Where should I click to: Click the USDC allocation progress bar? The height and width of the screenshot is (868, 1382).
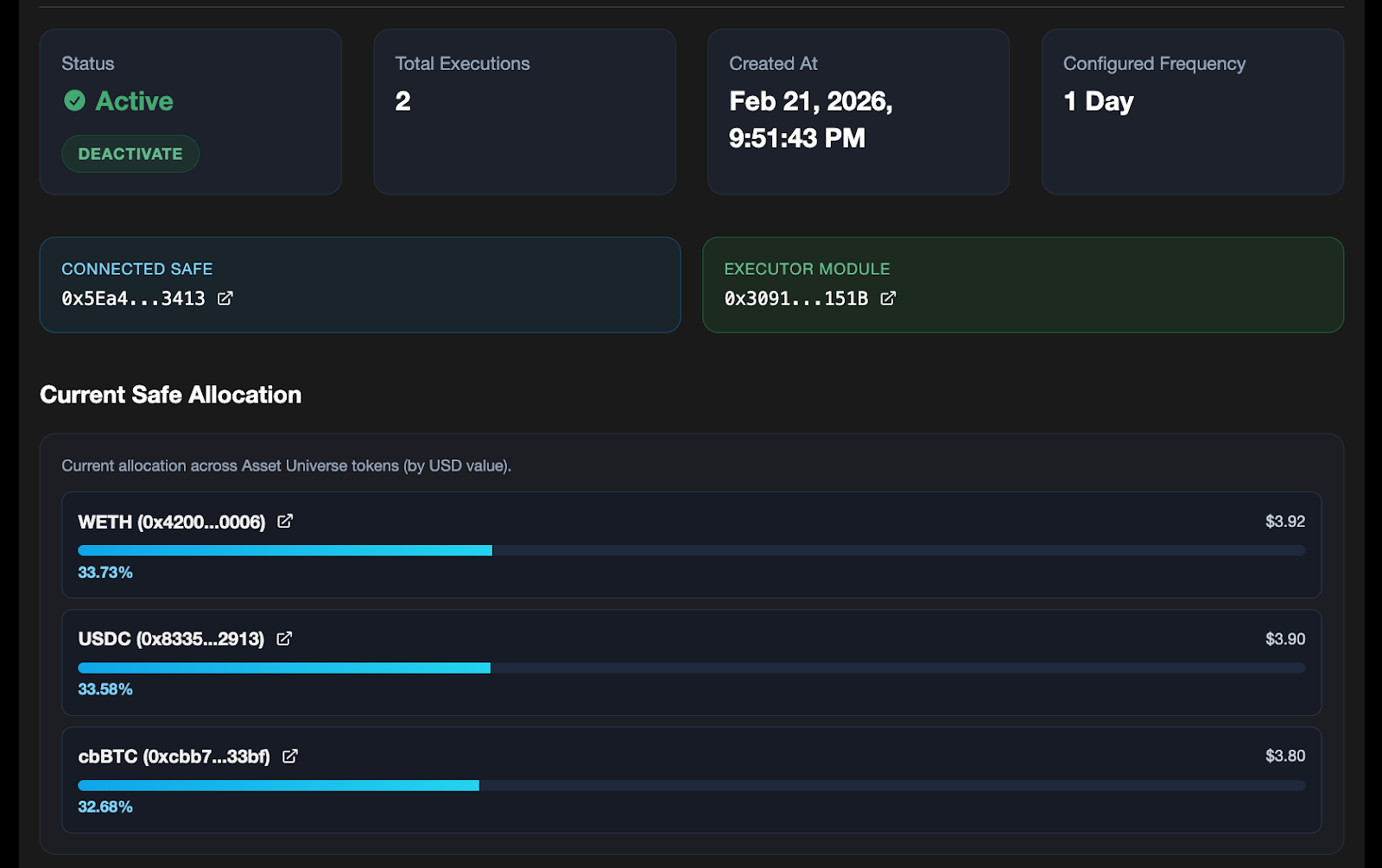coord(690,668)
